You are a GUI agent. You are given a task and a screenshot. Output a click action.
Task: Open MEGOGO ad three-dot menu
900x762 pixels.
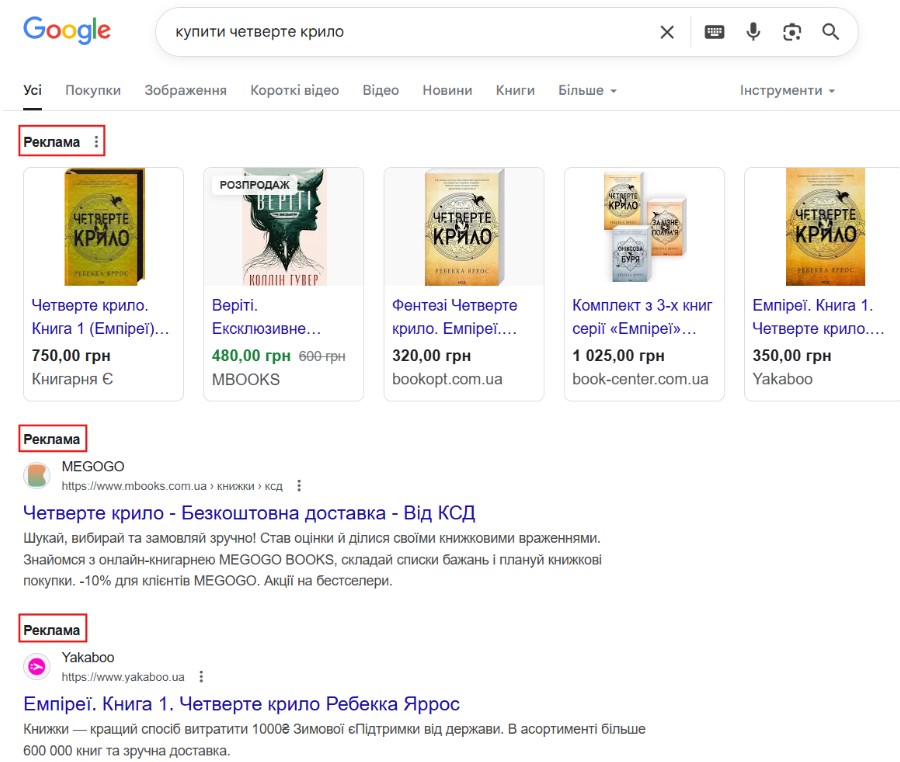point(298,486)
